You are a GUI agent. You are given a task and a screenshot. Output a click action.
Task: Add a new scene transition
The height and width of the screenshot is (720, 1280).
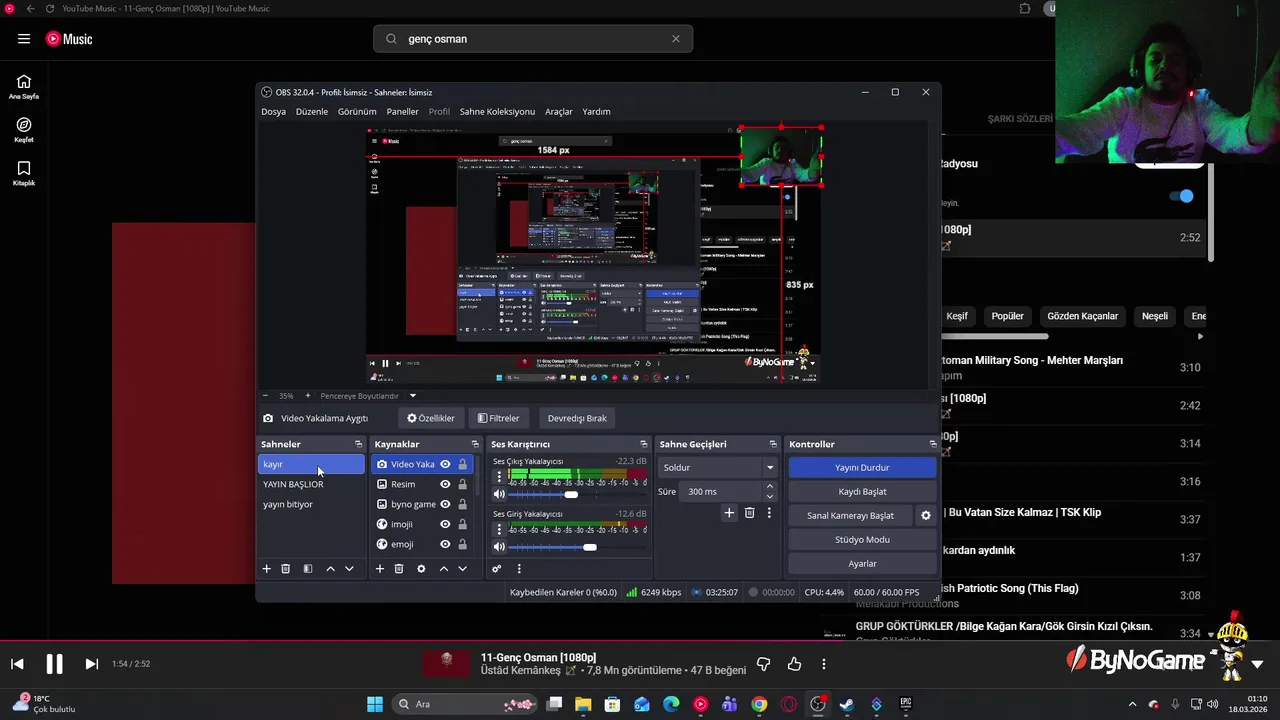click(729, 513)
